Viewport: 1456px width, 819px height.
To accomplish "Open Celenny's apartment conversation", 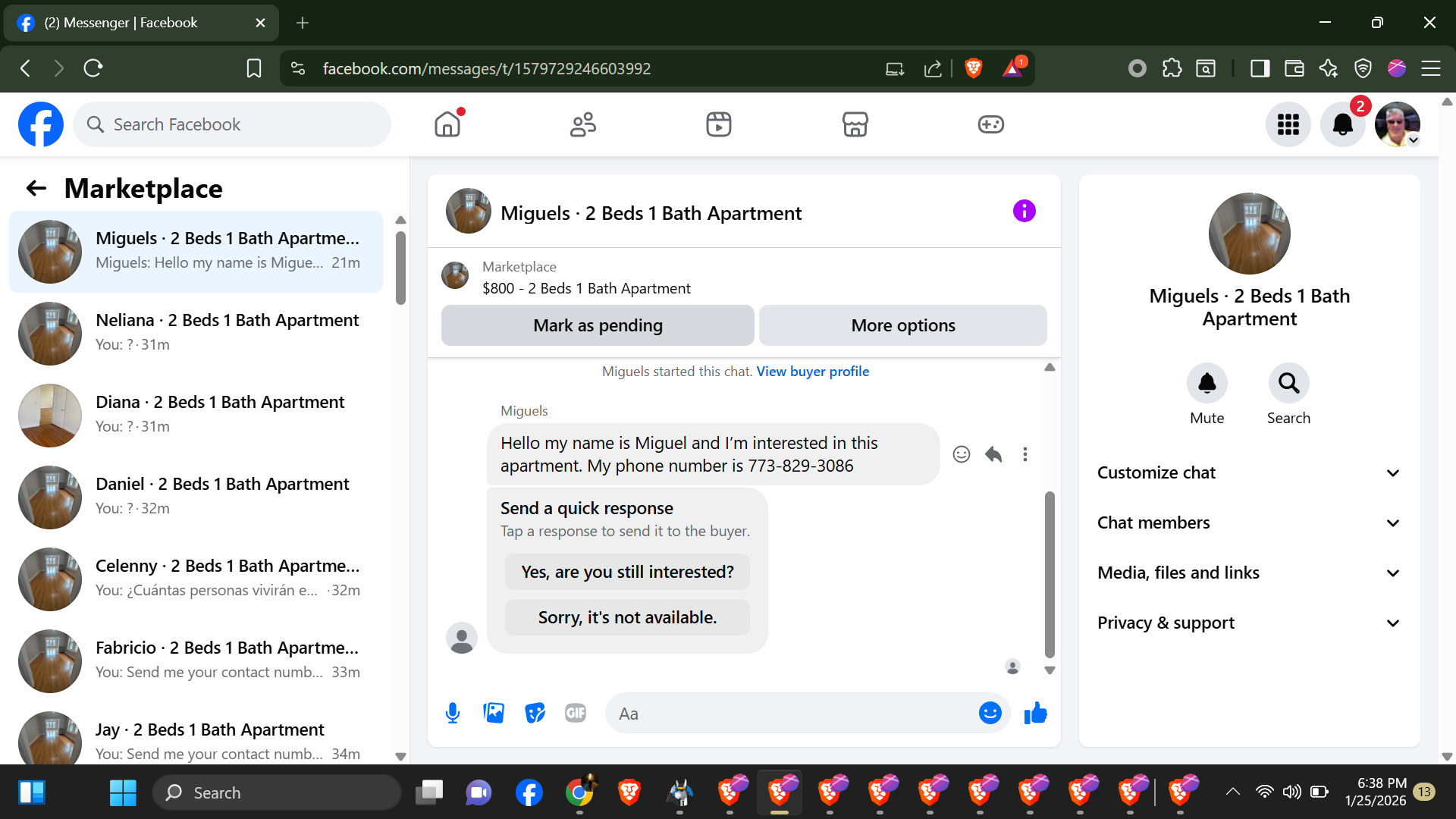I will 196,579.
